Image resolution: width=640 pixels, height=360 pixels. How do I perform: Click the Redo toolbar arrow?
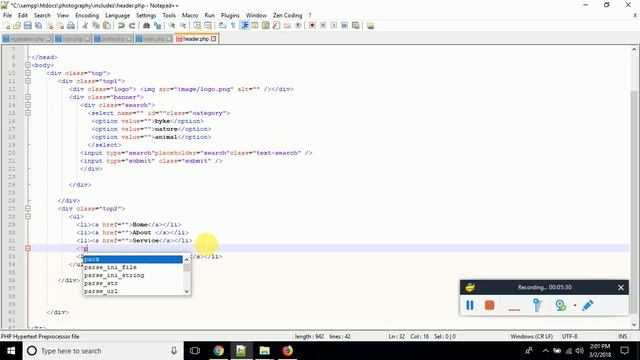[x=132, y=25]
